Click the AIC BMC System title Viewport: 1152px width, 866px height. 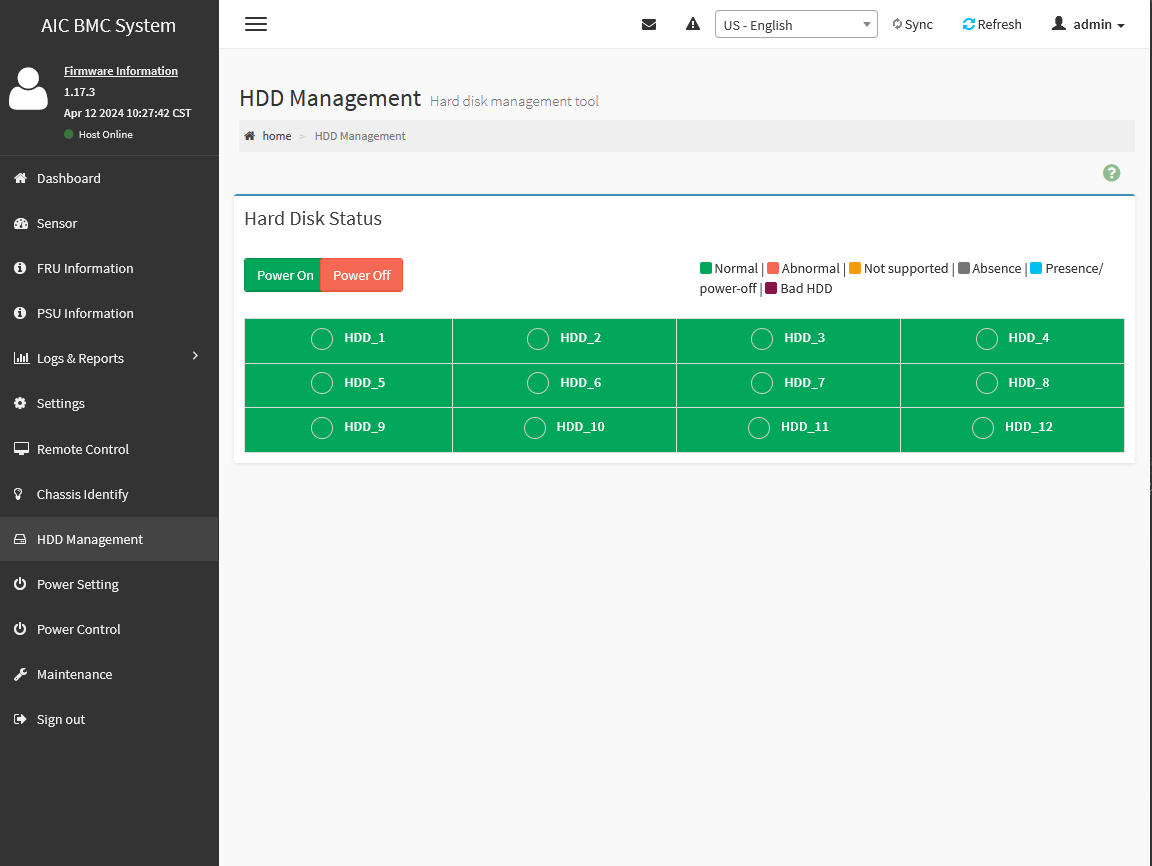109,25
